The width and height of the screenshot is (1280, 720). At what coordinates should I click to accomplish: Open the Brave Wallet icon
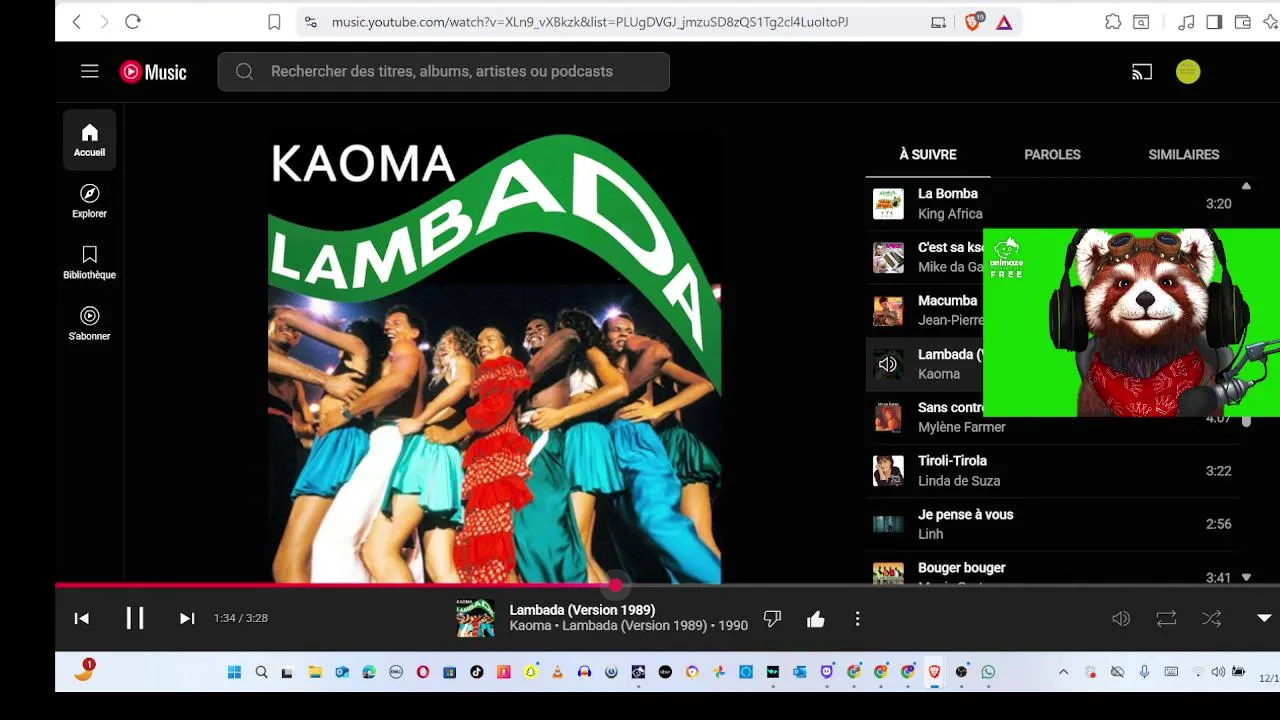tap(1242, 22)
